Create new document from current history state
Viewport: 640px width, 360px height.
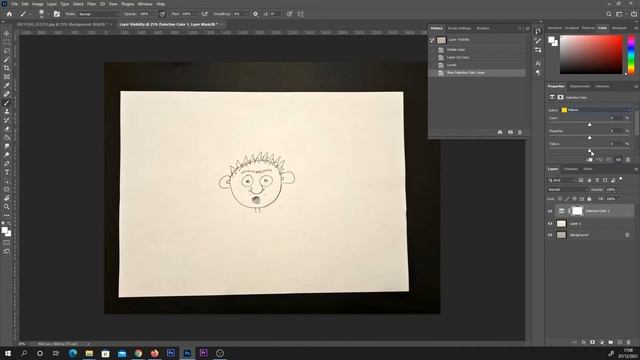[500, 132]
